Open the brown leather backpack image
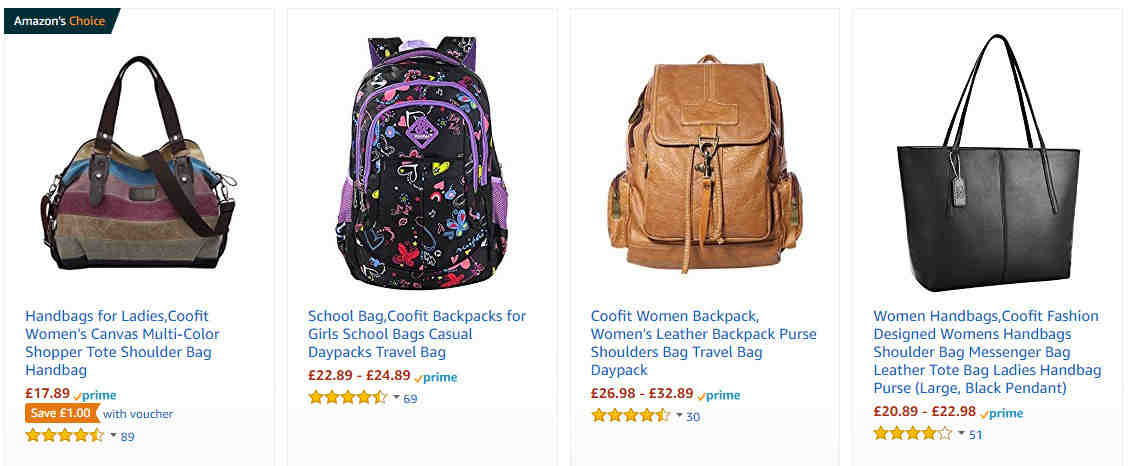This screenshot has width=1131, height=466. point(705,164)
